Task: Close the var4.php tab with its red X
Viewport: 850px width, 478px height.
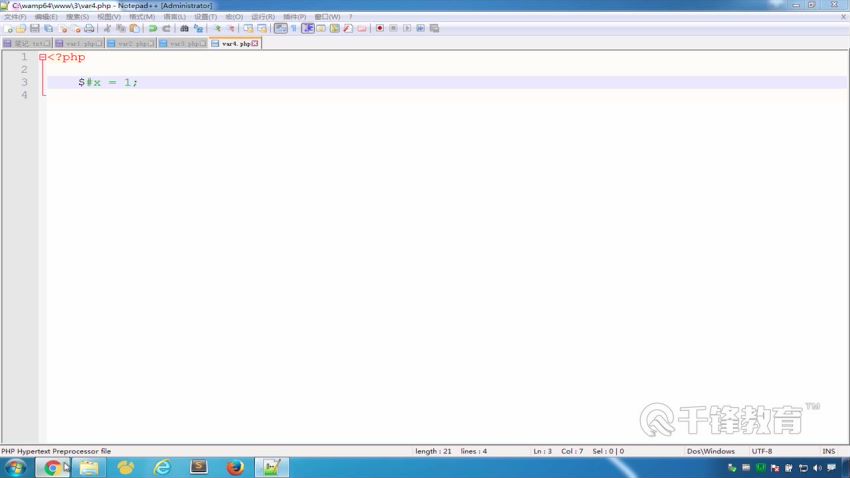Action: click(255, 43)
